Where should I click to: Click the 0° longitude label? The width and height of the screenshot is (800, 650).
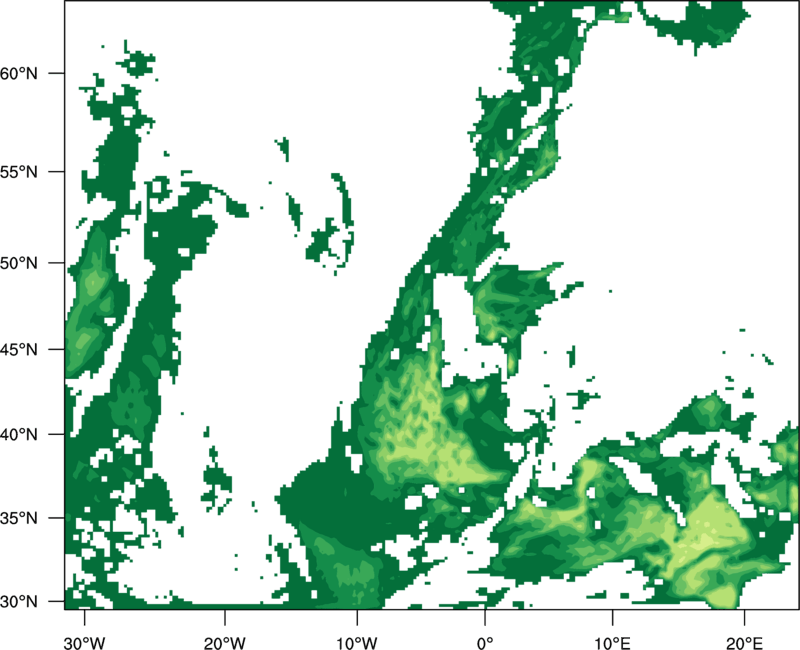click(485, 643)
